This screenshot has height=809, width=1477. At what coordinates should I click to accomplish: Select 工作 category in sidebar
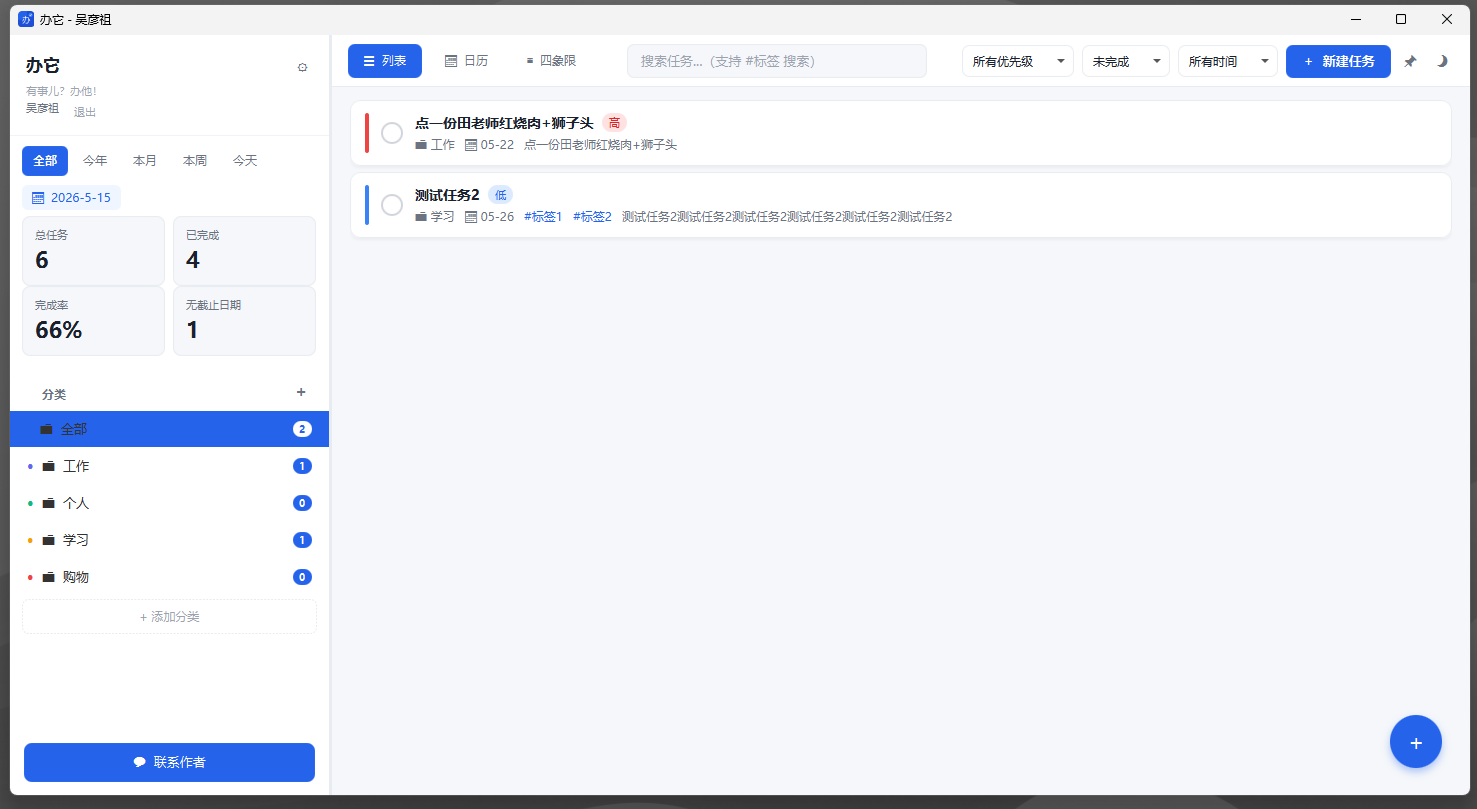click(169, 466)
